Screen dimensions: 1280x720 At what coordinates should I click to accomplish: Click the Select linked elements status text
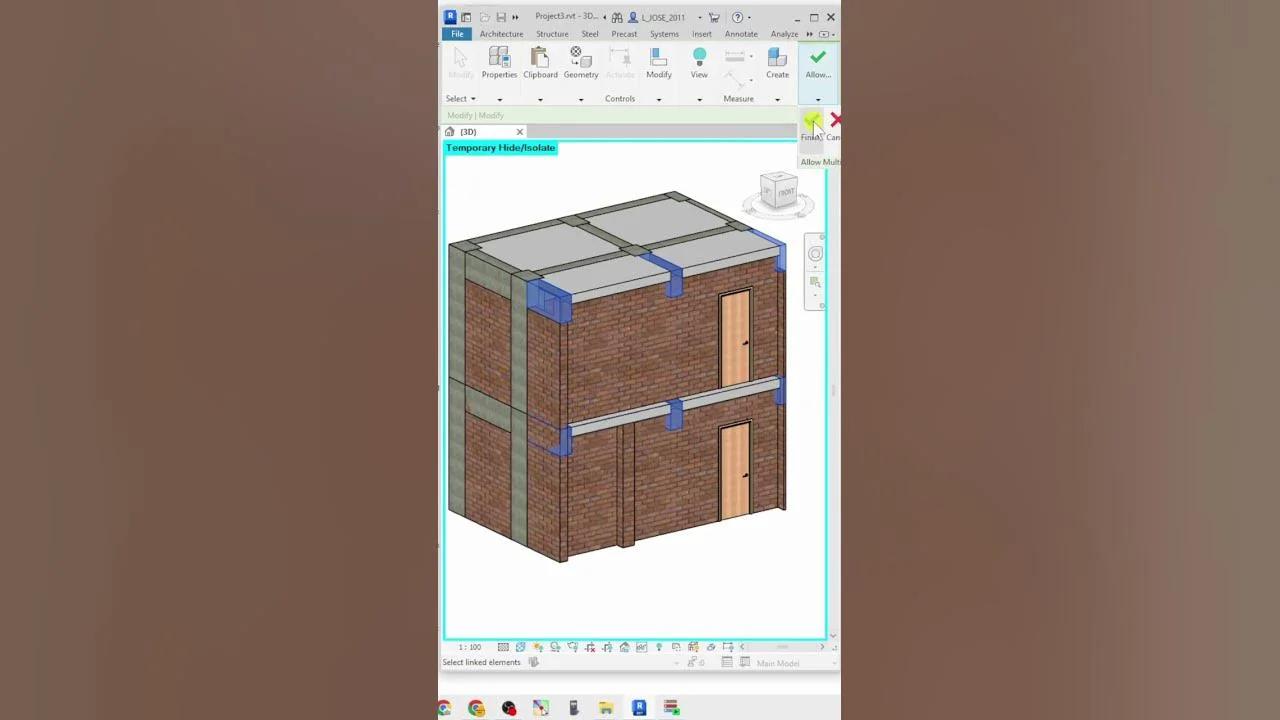pyautogui.click(x=482, y=662)
